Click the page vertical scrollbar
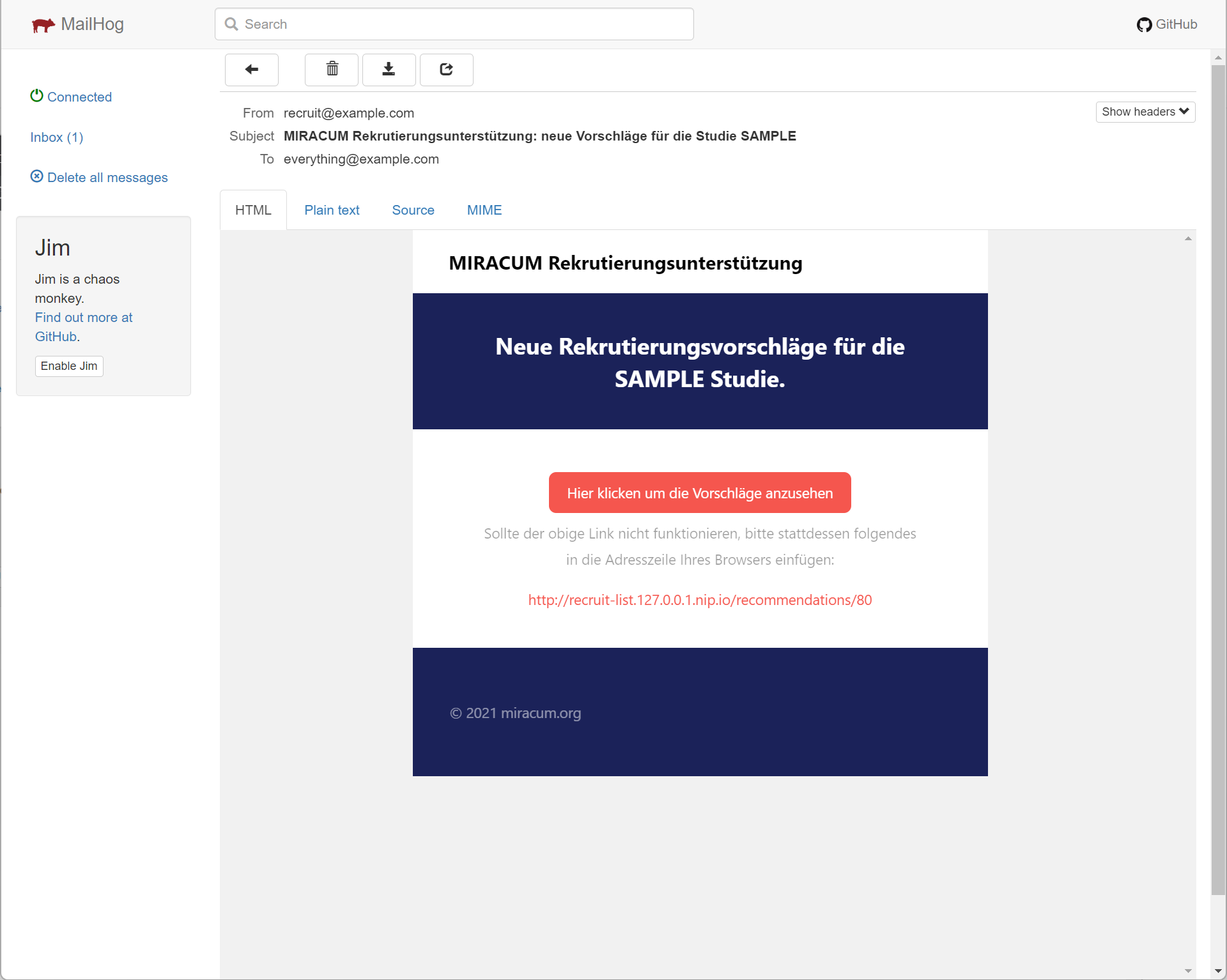1227x980 pixels. click(x=1219, y=479)
